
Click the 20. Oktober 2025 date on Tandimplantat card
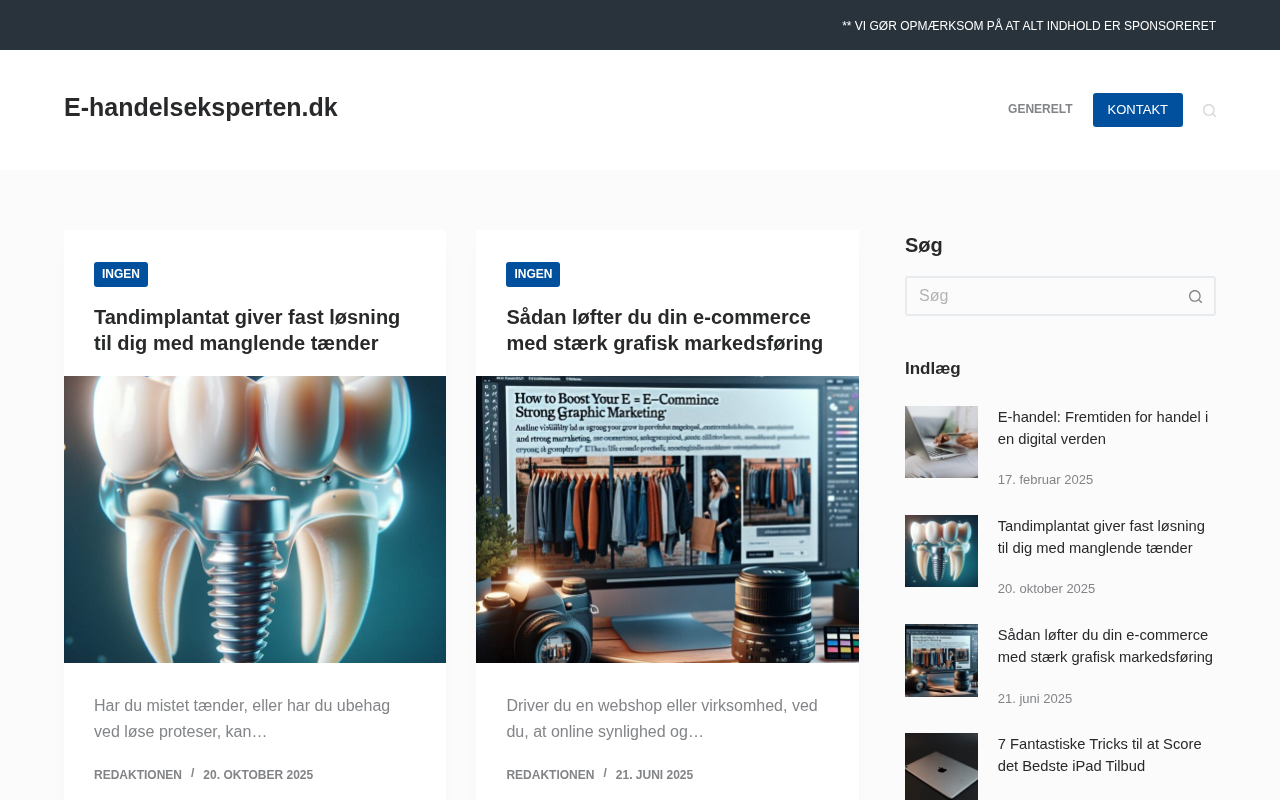point(258,775)
